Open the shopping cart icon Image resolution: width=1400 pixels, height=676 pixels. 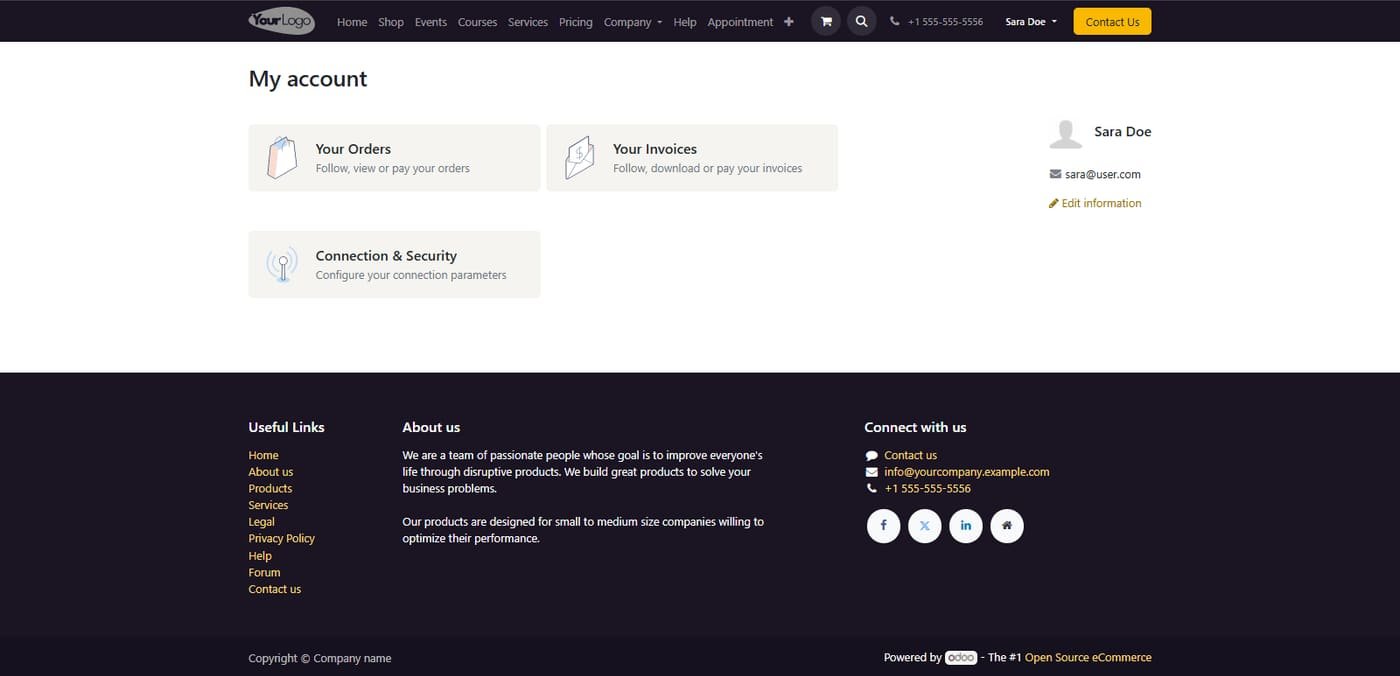[x=826, y=21]
